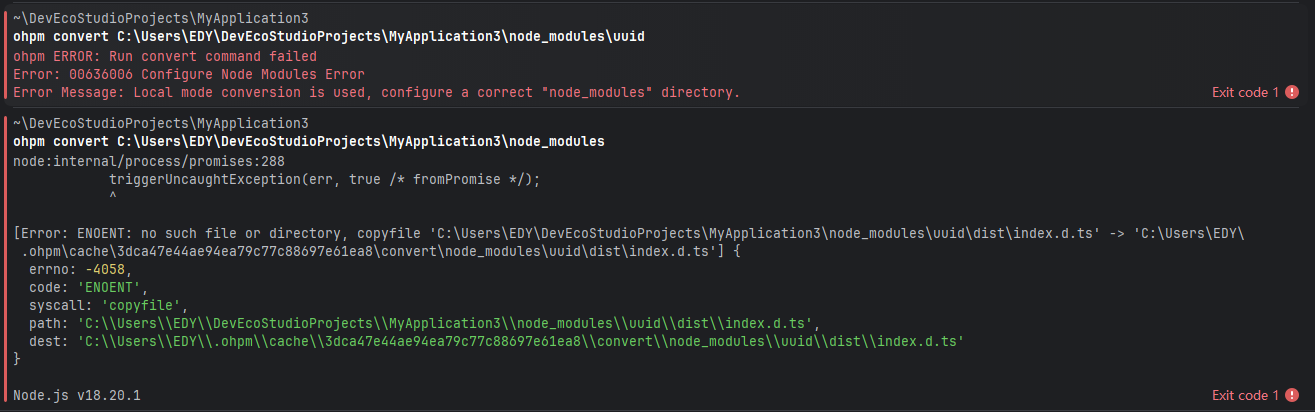Select the second ohpm convert node_modules command

point(309,142)
